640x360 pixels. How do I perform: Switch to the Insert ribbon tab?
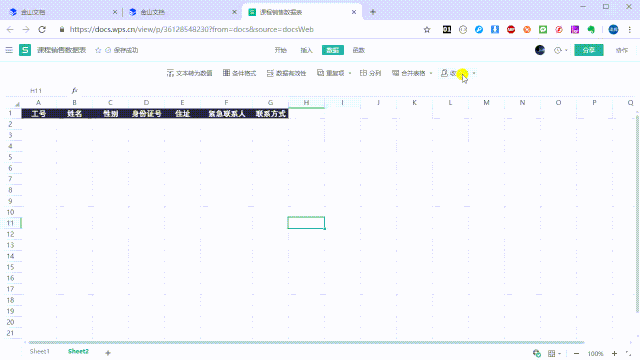click(x=306, y=50)
